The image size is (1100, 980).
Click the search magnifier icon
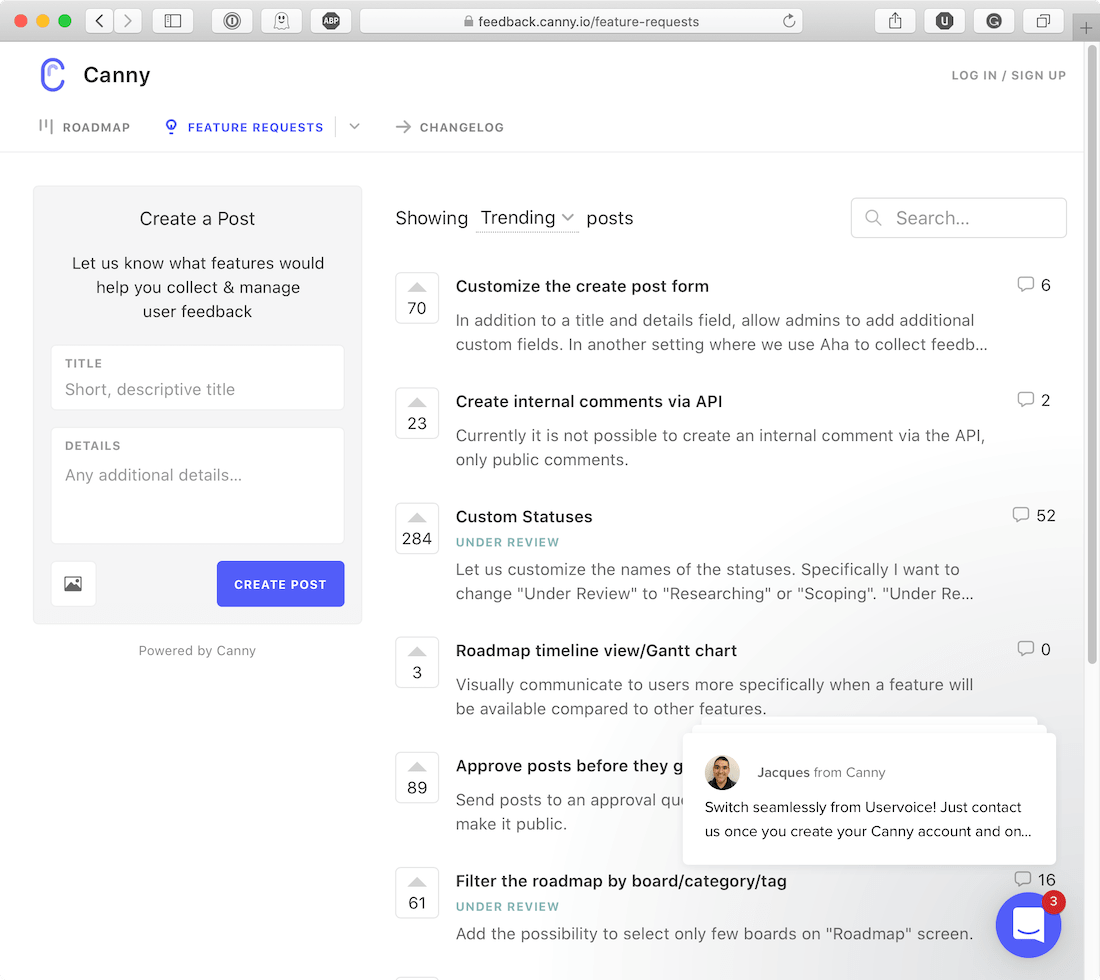873,218
